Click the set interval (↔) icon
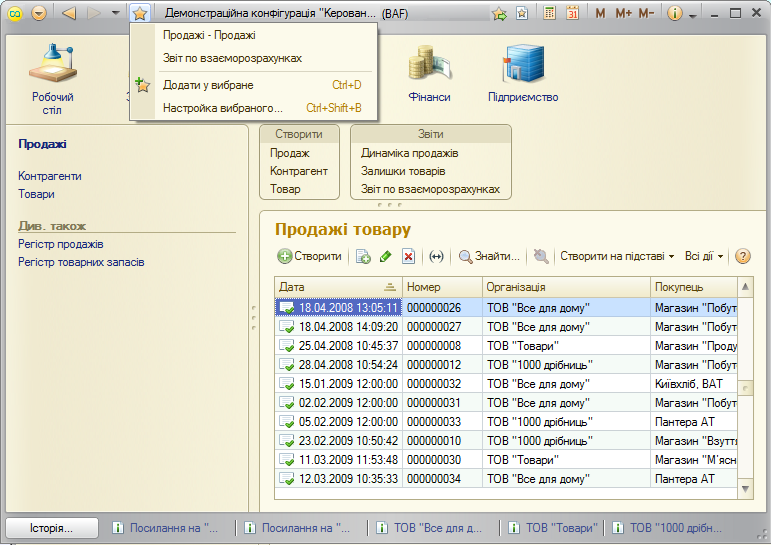The width and height of the screenshot is (771, 545). [x=436, y=256]
